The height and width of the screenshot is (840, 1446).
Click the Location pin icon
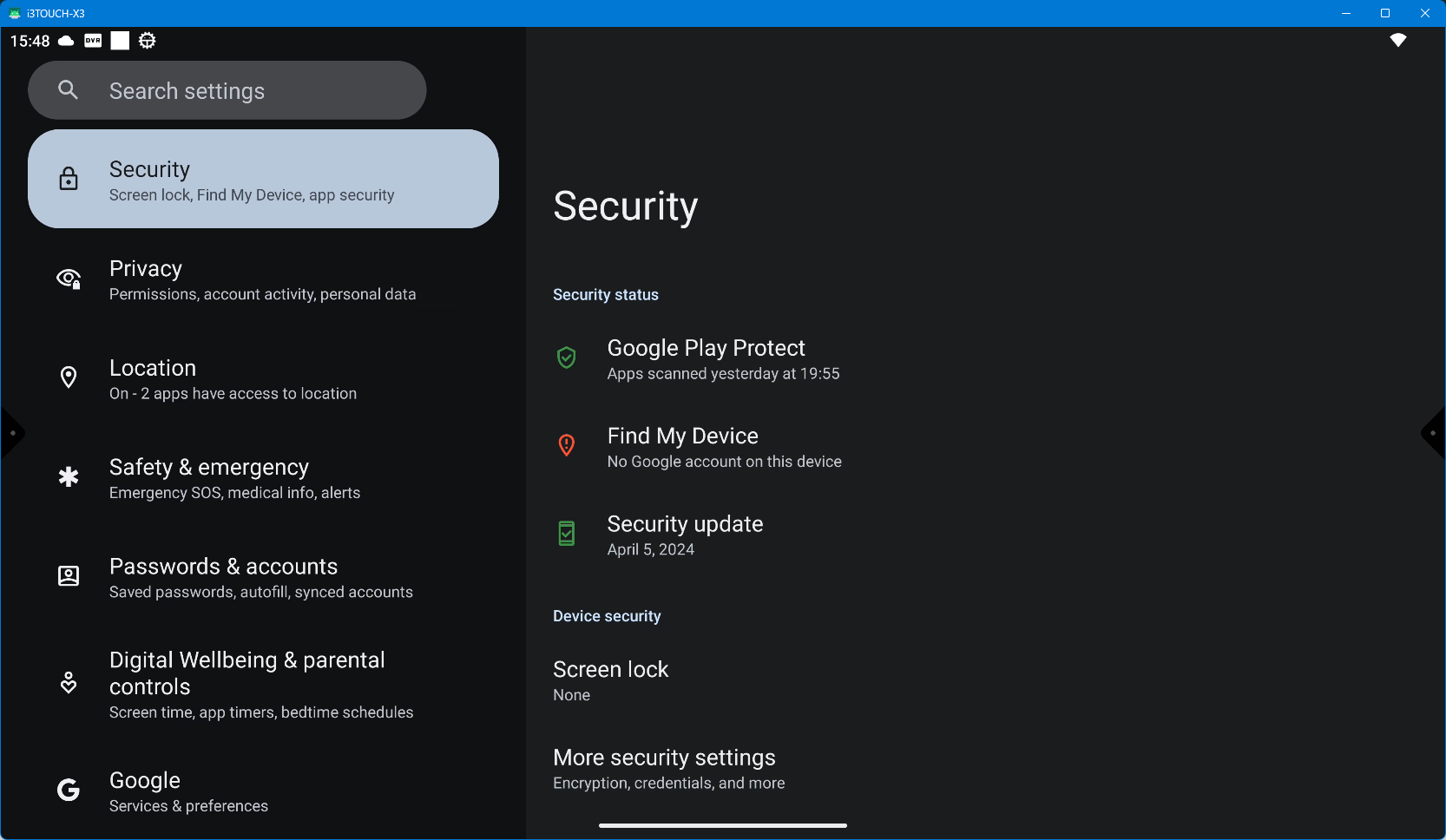[69, 377]
